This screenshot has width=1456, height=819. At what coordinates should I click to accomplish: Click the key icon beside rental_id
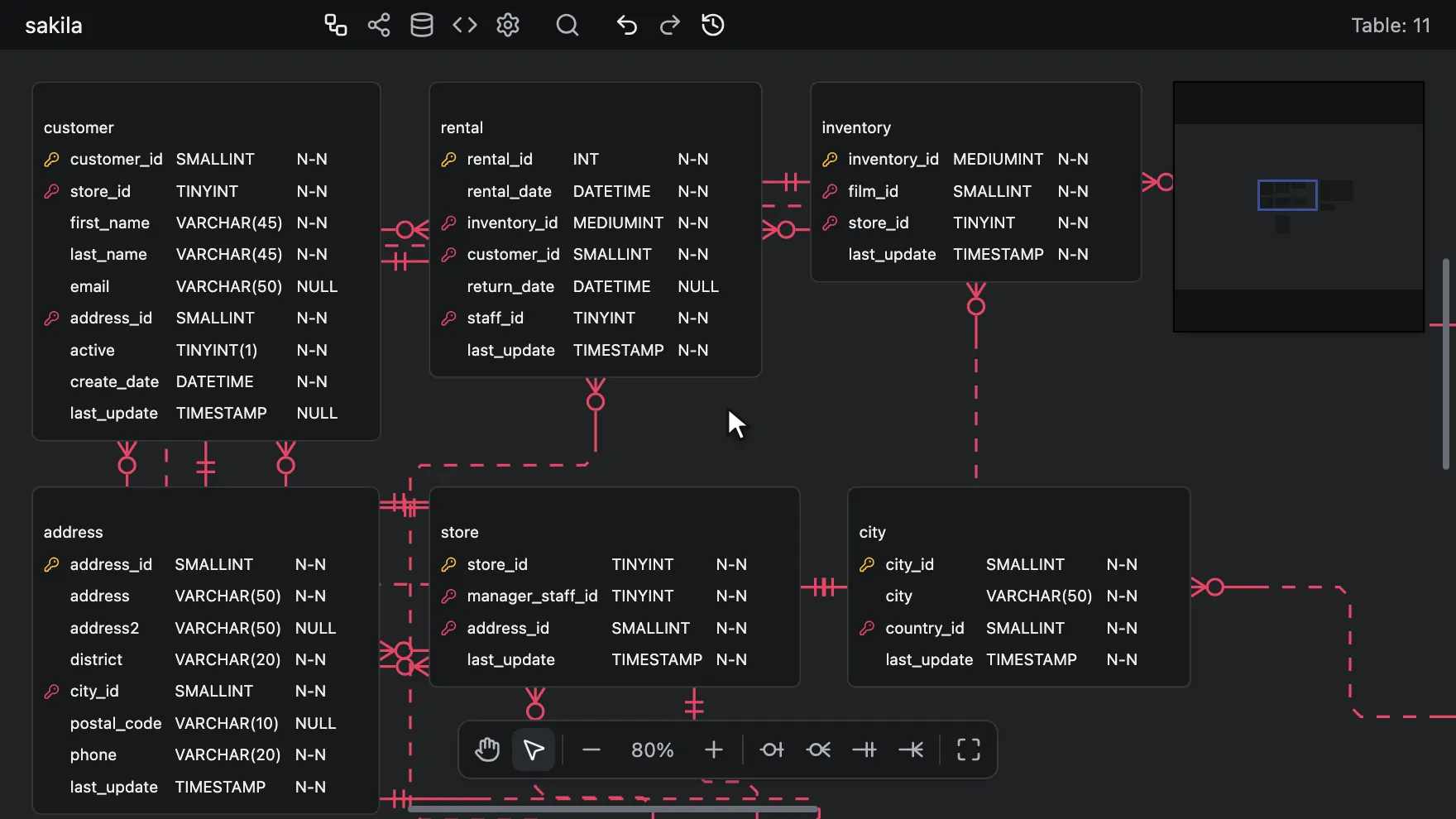pos(449,159)
